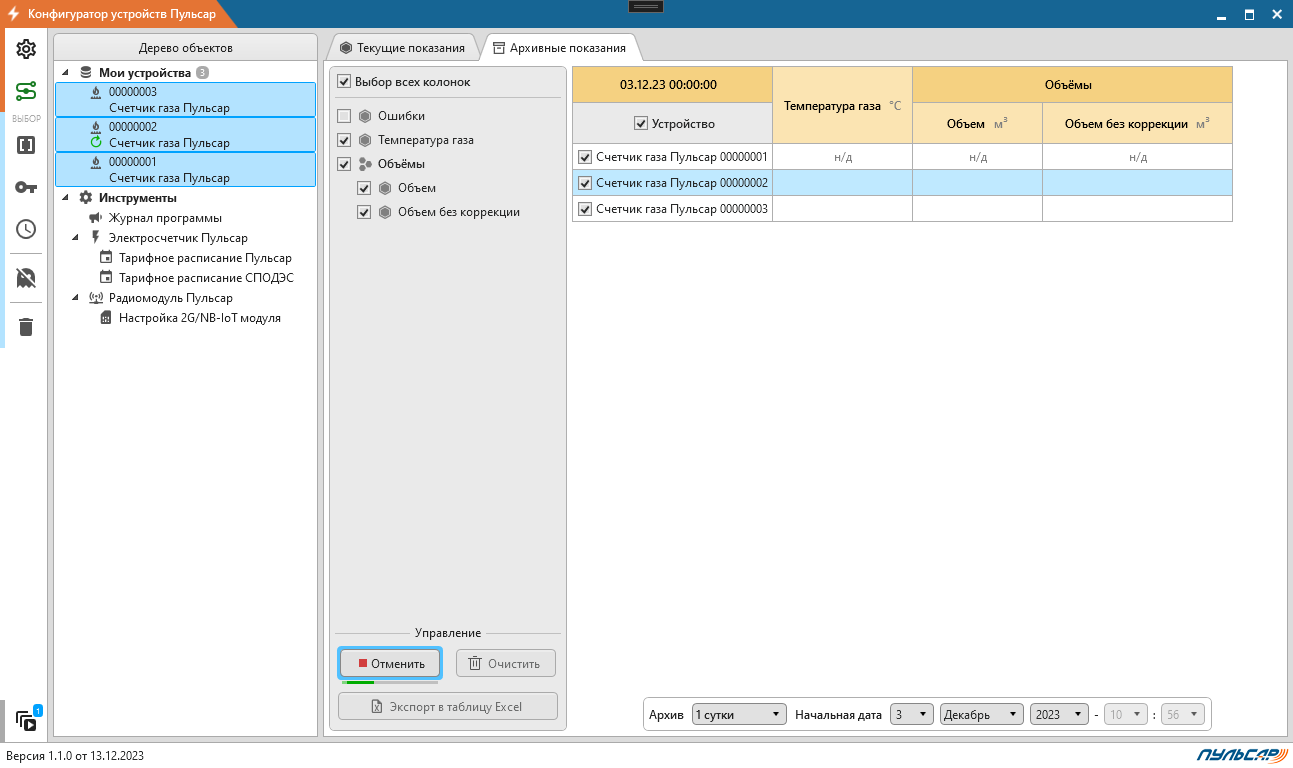Open the key icon in the sidebar
The image size is (1293, 768).
pyautogui.click(x=26, y=187)
